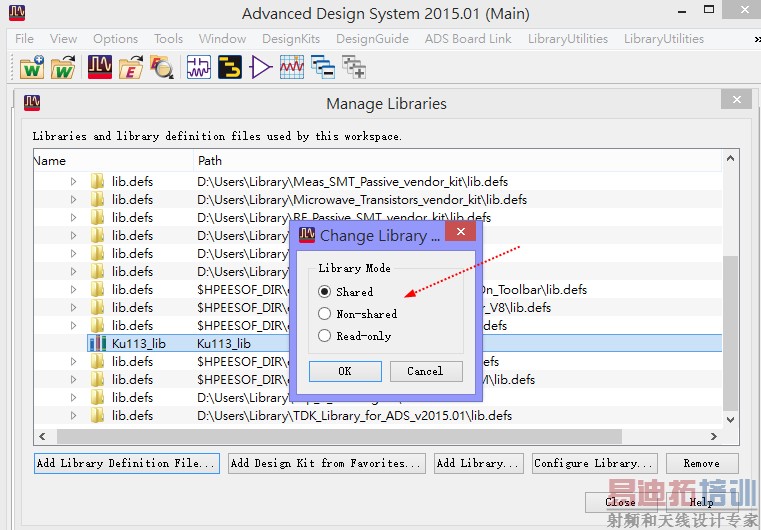
Task: Click the Open Example folder icon
Action: click(131, 67)
